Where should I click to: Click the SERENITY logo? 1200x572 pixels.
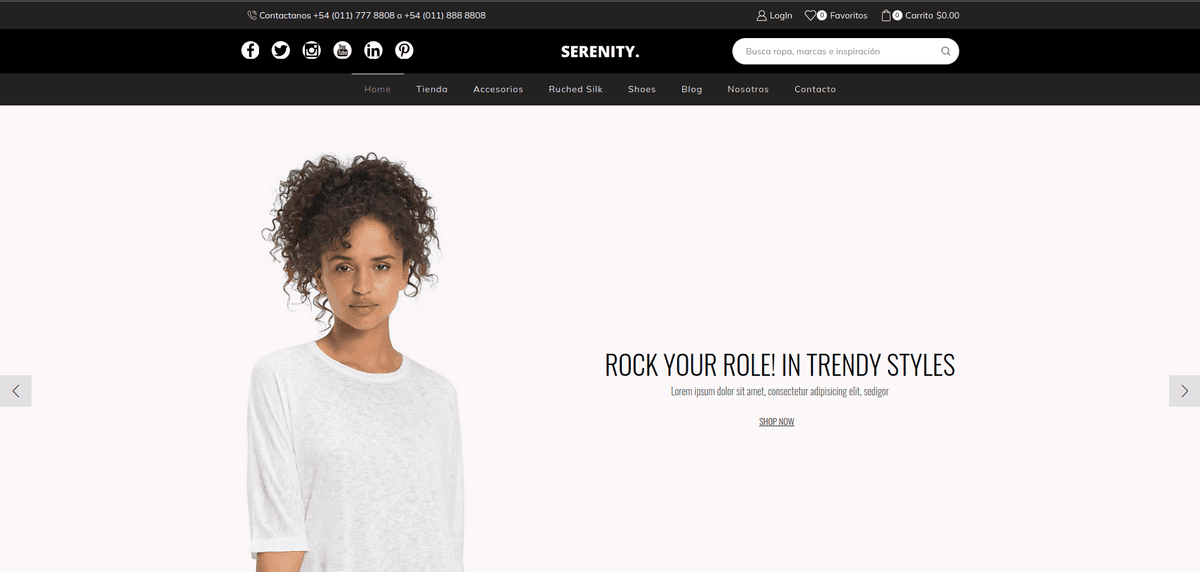pyautogui.click(x=600, y=51)
